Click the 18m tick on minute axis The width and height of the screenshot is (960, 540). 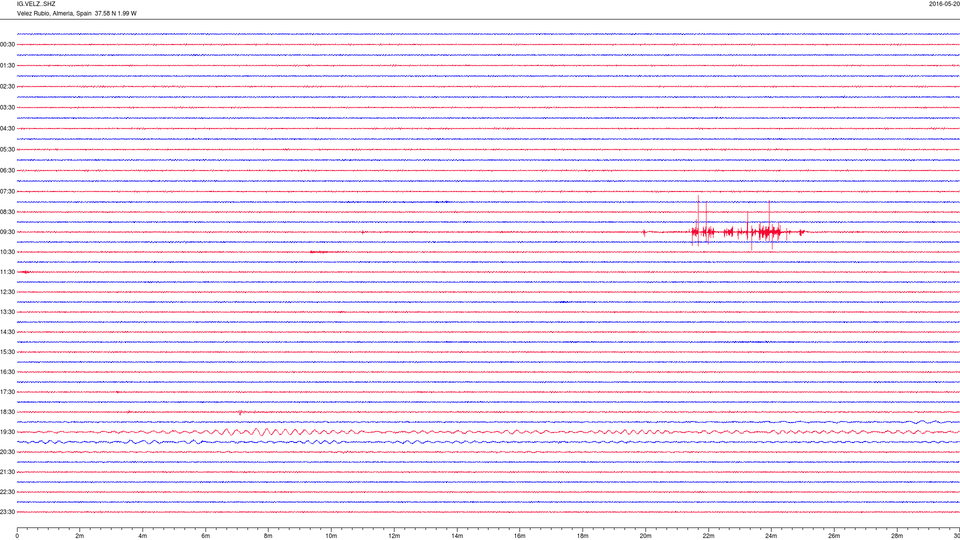click(x=582, y=536)
